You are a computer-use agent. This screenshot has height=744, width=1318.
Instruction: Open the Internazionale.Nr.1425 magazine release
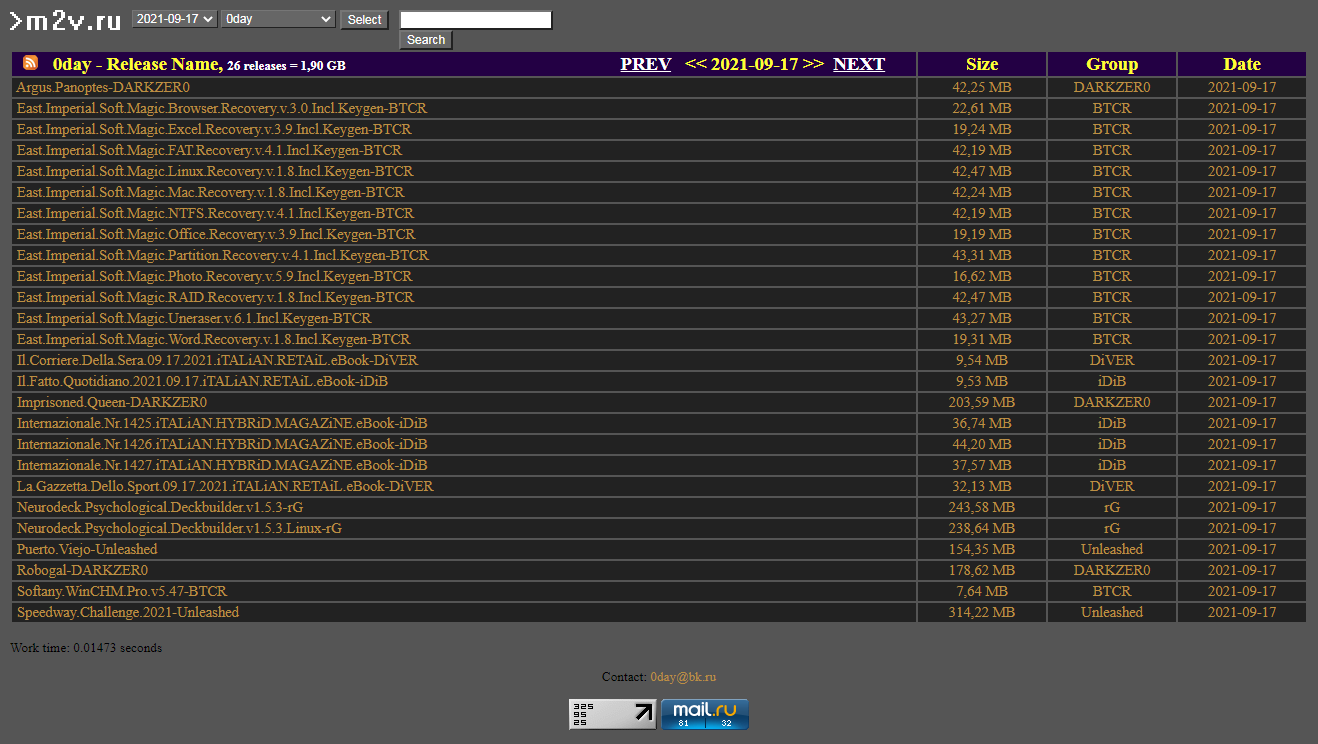(x=222, y=423)
